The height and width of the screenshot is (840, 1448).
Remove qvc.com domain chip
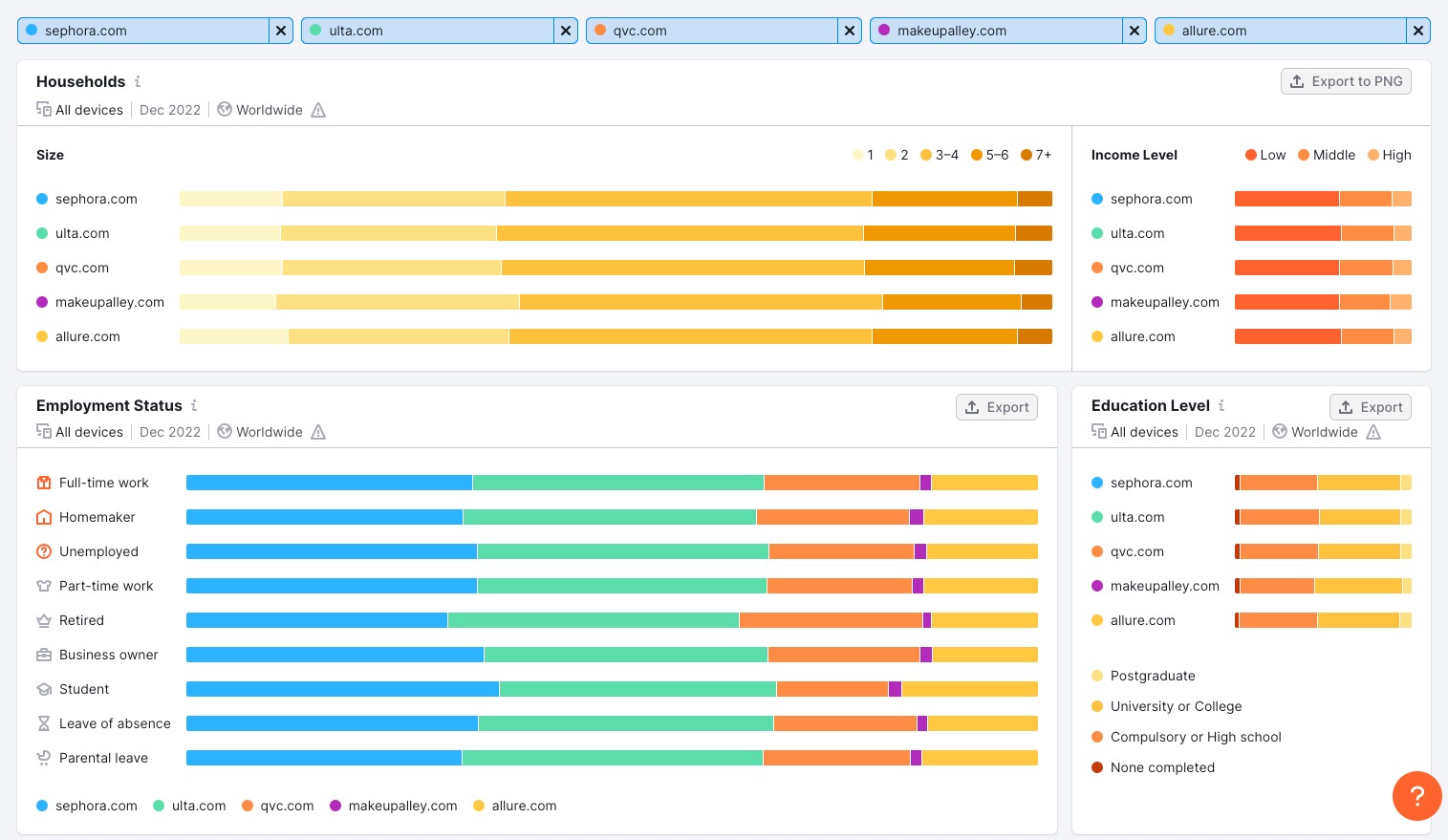point(850,31)
